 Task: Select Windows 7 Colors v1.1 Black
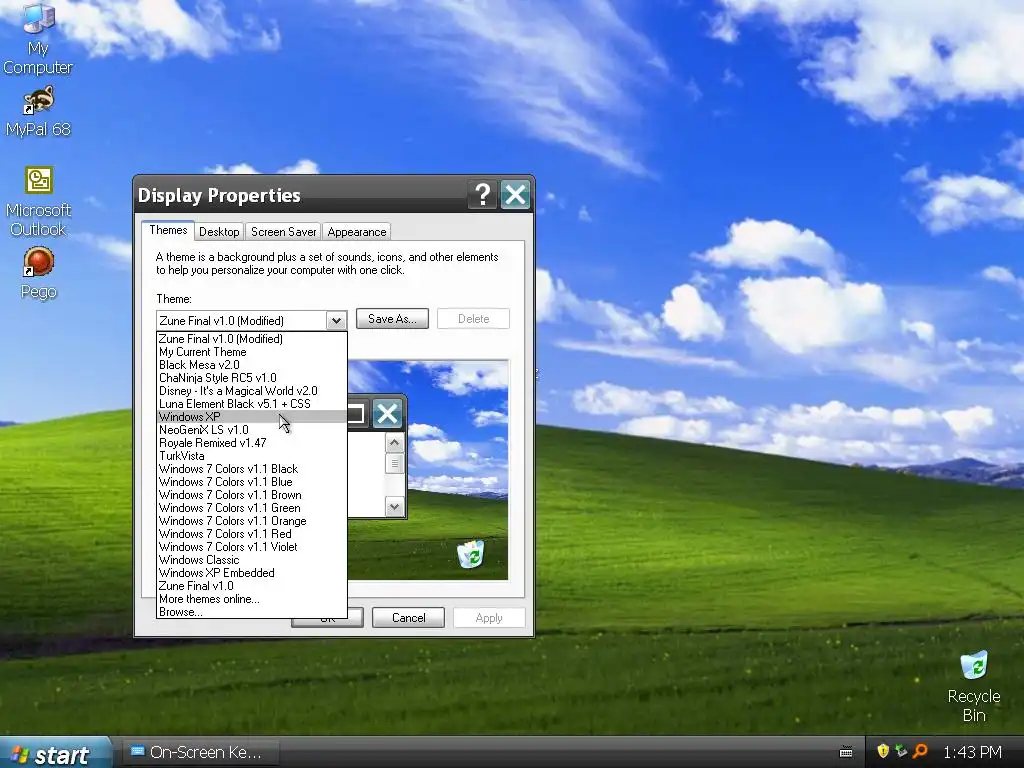point(251,469)
